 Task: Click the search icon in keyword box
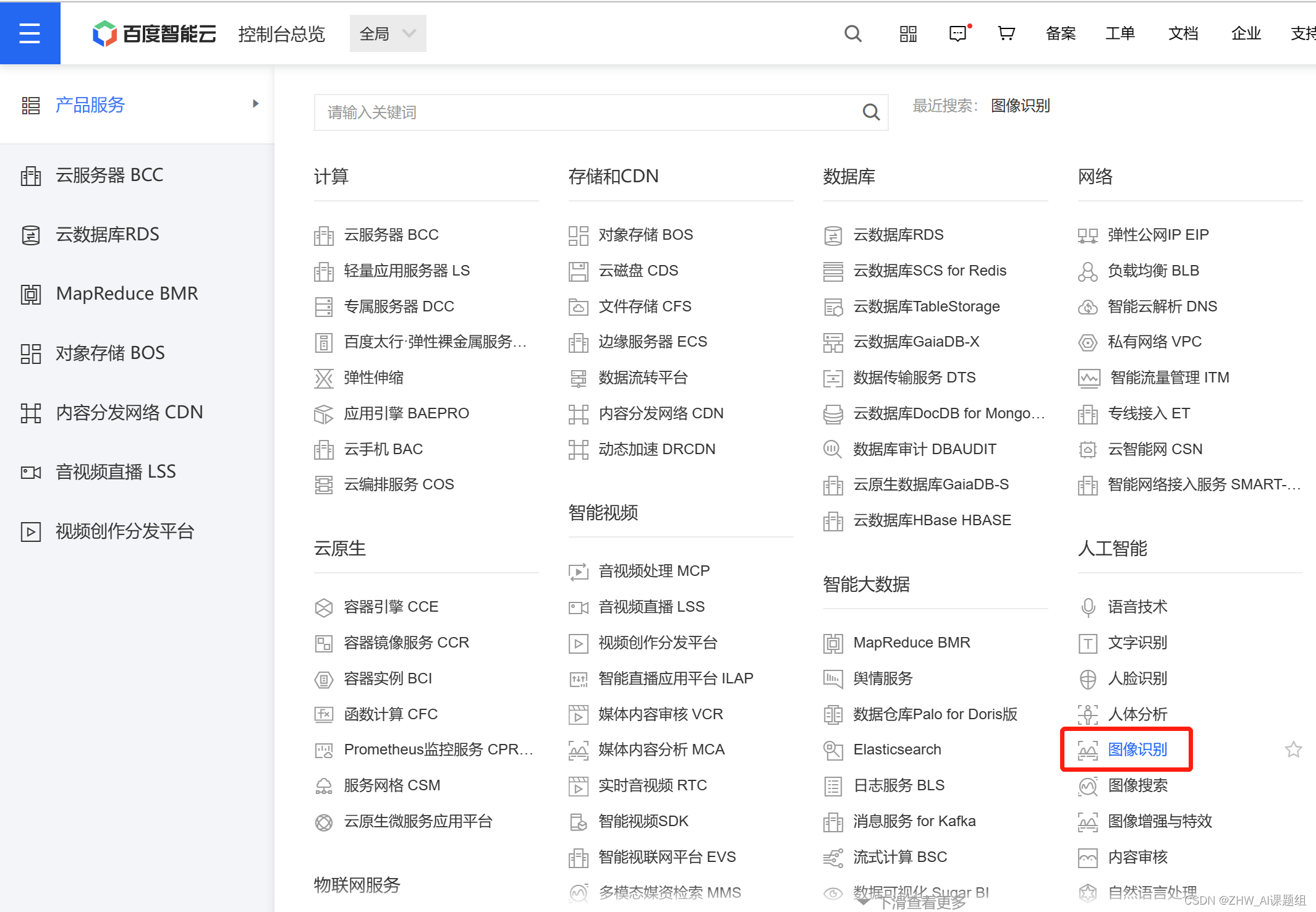click(x=870, y=112)
